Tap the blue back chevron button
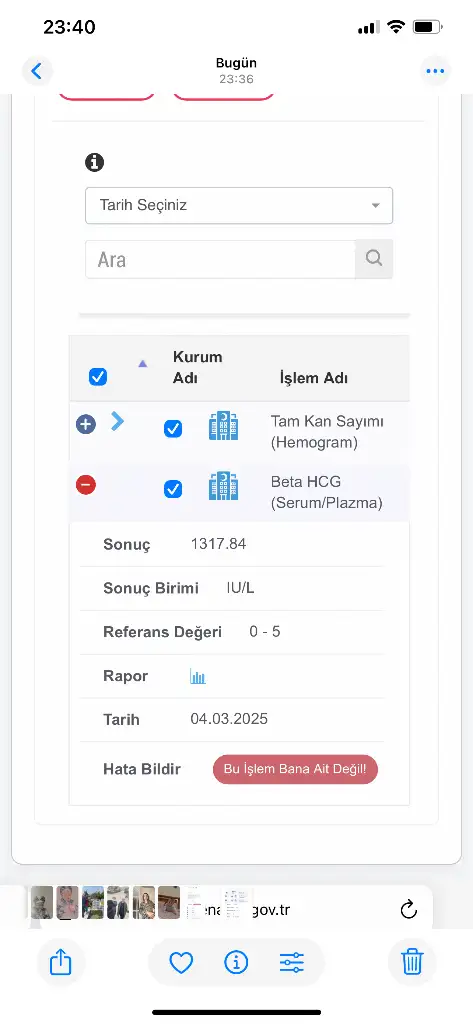The height and width of the screenshot is (1024, 473). coord(37,71)
